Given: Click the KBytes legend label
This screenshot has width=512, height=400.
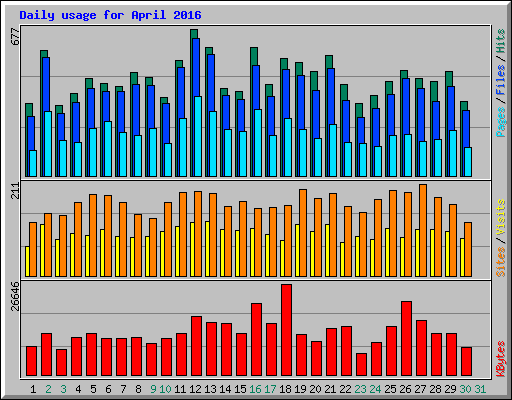Looking at the screenshot, I should 500,359.
